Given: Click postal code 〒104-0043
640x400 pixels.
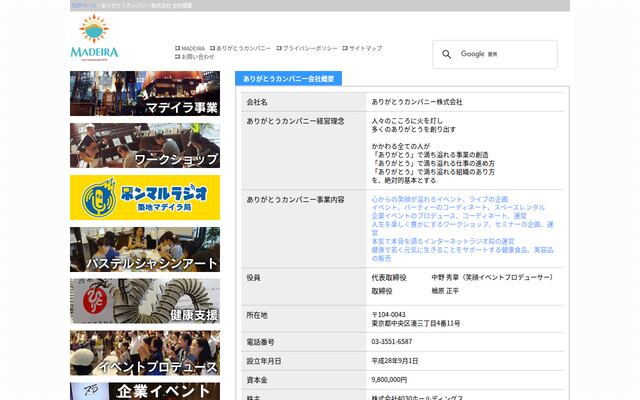Looking at the screenshot, I should [389, 315].
